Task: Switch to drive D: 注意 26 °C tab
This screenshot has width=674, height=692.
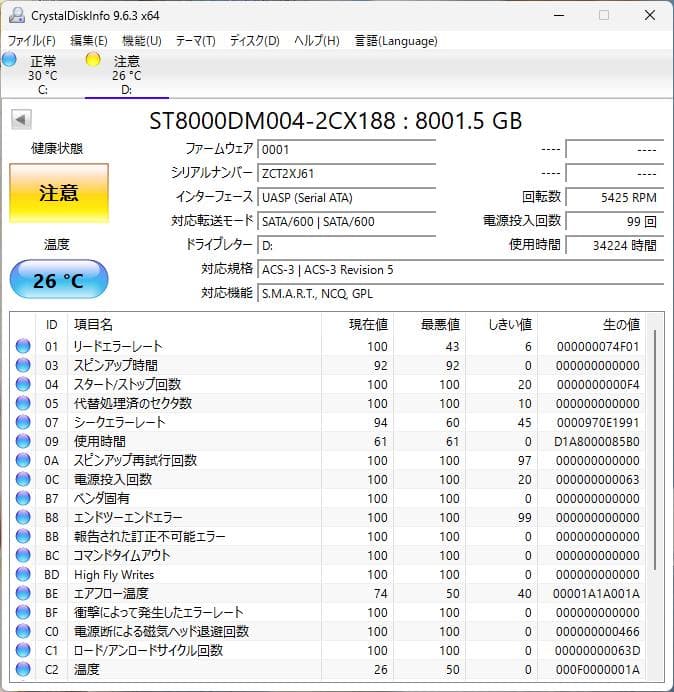Action: (x=127, y=74)
